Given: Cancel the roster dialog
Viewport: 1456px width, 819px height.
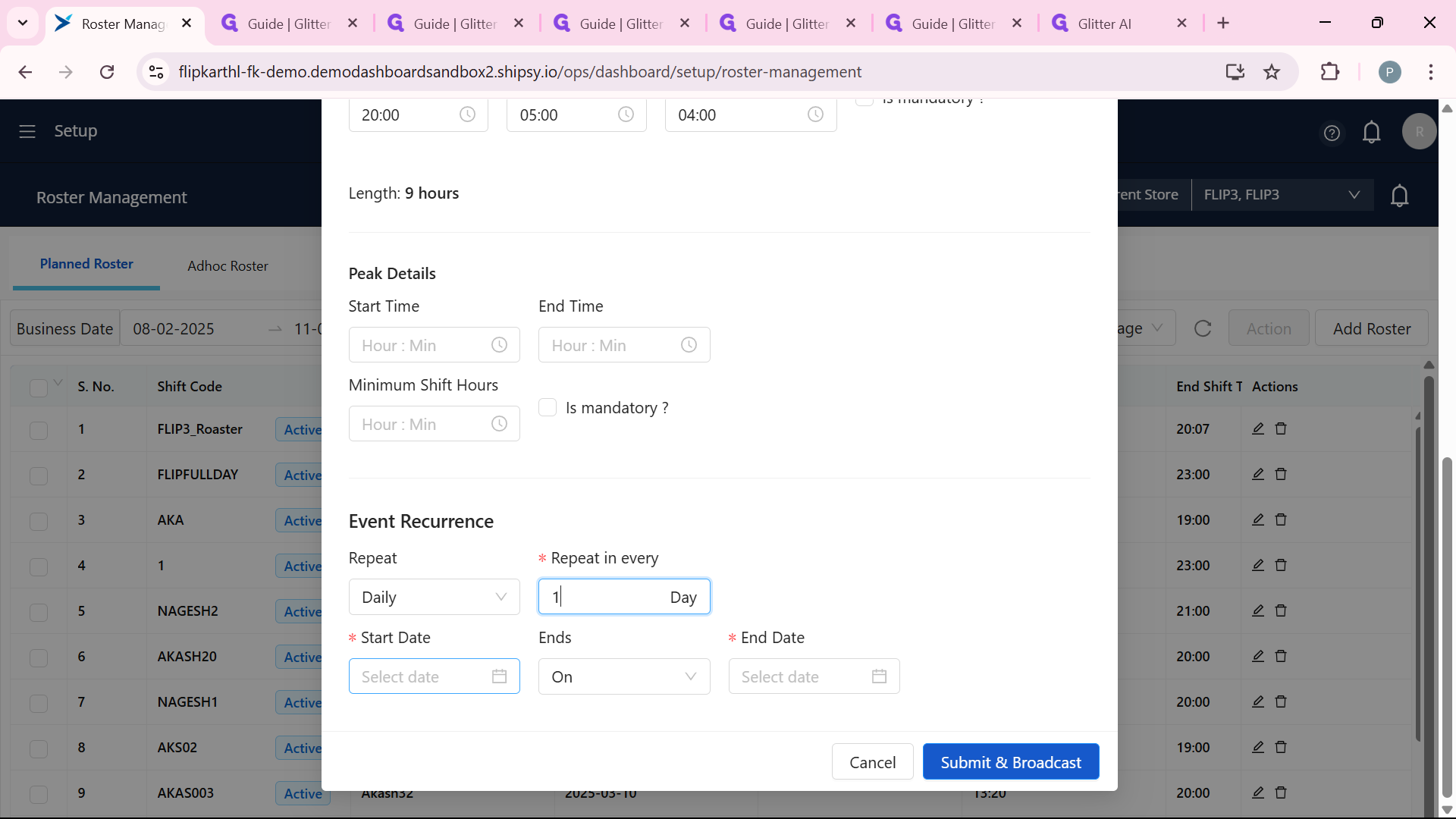Looking at the screenshot, I should click(x=872, y=761).
